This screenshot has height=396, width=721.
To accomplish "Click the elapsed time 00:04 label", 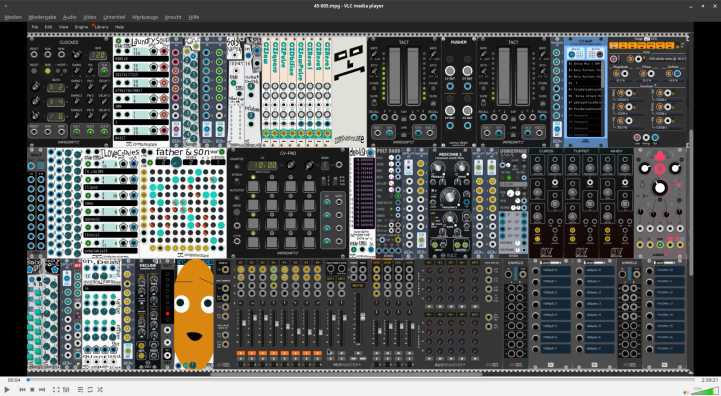I will coord(14,380).
